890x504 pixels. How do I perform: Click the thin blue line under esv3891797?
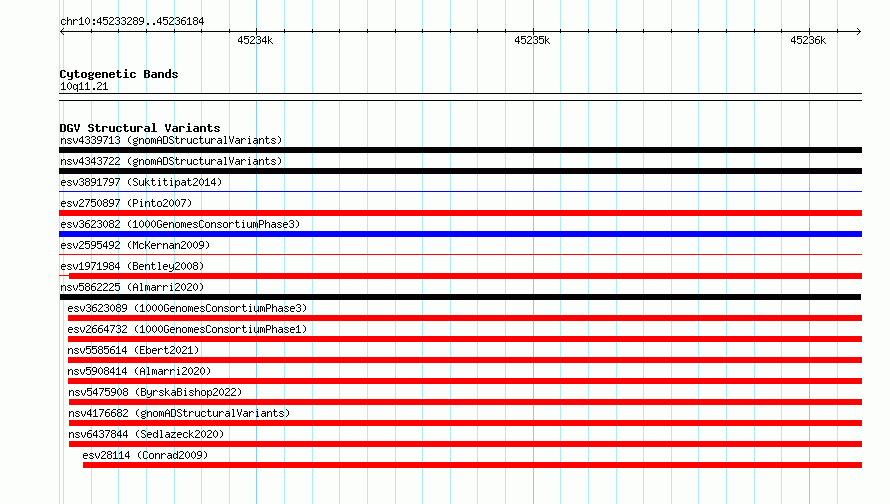[460, 192]
